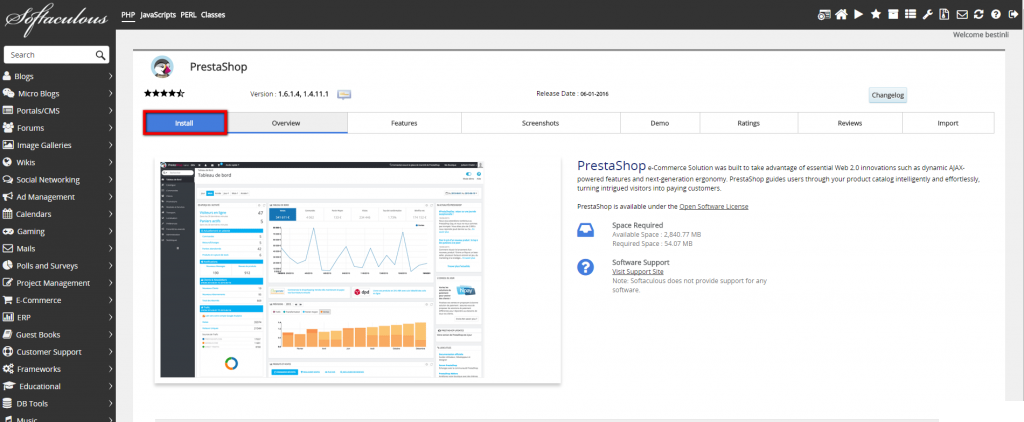The width and height of the screenshot is (1024, 422).
Task: Open backups and restore file icon
Action: tap(944, 14)
